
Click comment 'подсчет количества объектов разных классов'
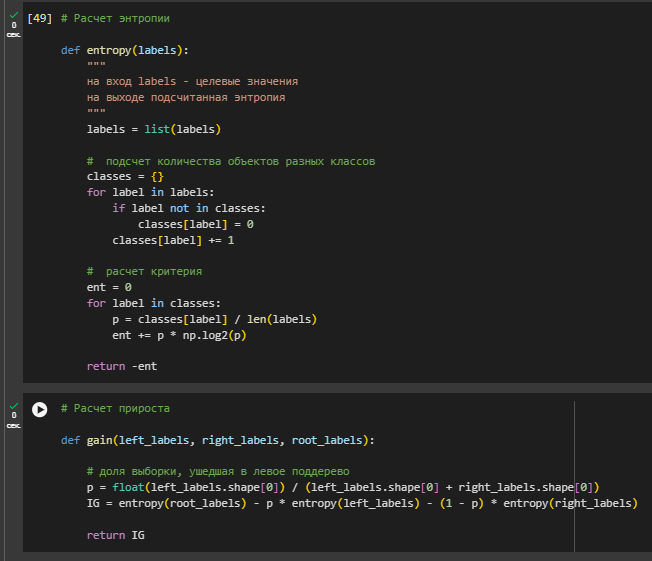240,161
